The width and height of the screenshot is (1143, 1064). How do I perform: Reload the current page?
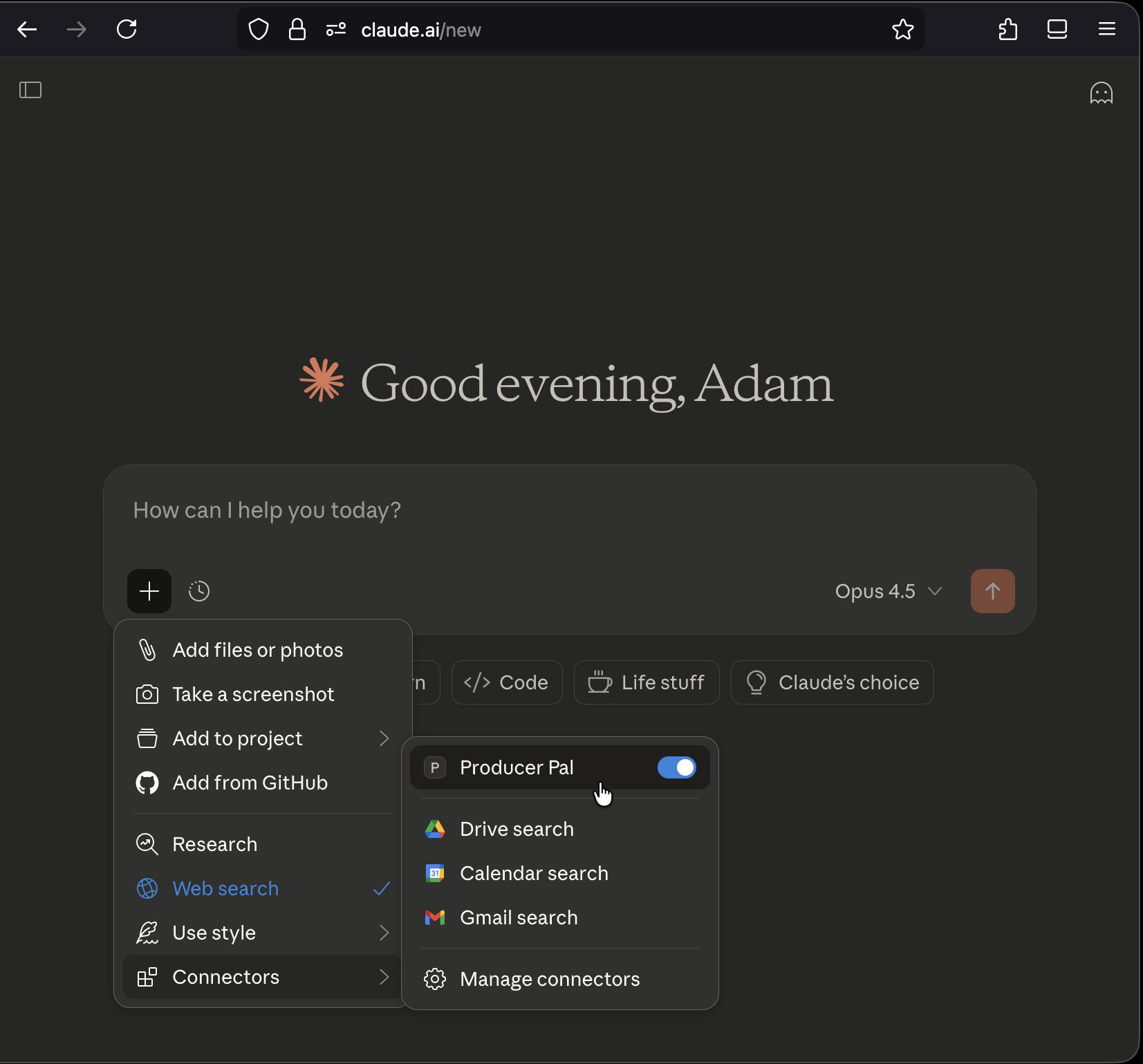[x=127, y=29]
